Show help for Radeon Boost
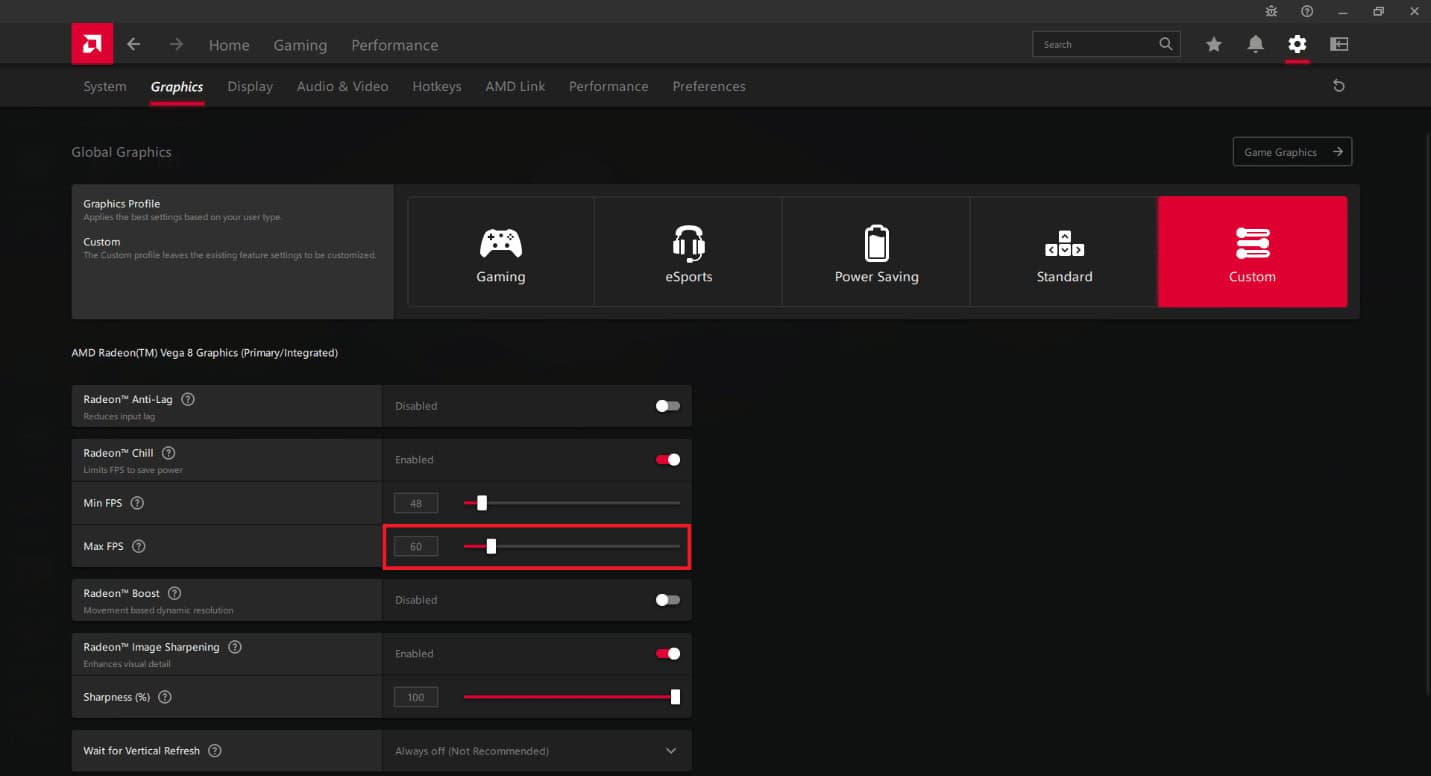This screenshot has width=1431, height=776. (175, 593)
